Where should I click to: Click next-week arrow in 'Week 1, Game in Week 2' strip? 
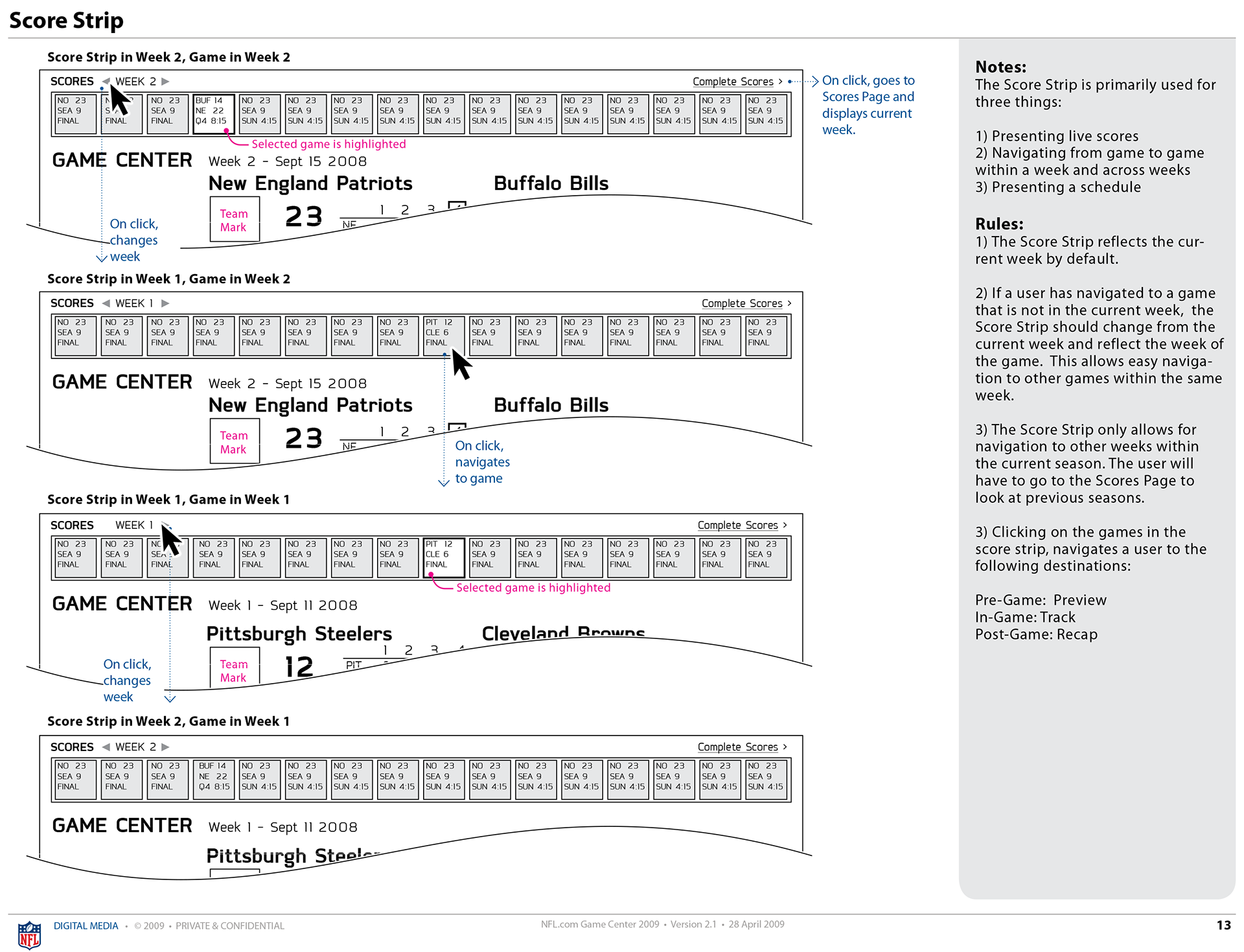tap(165, 303)
